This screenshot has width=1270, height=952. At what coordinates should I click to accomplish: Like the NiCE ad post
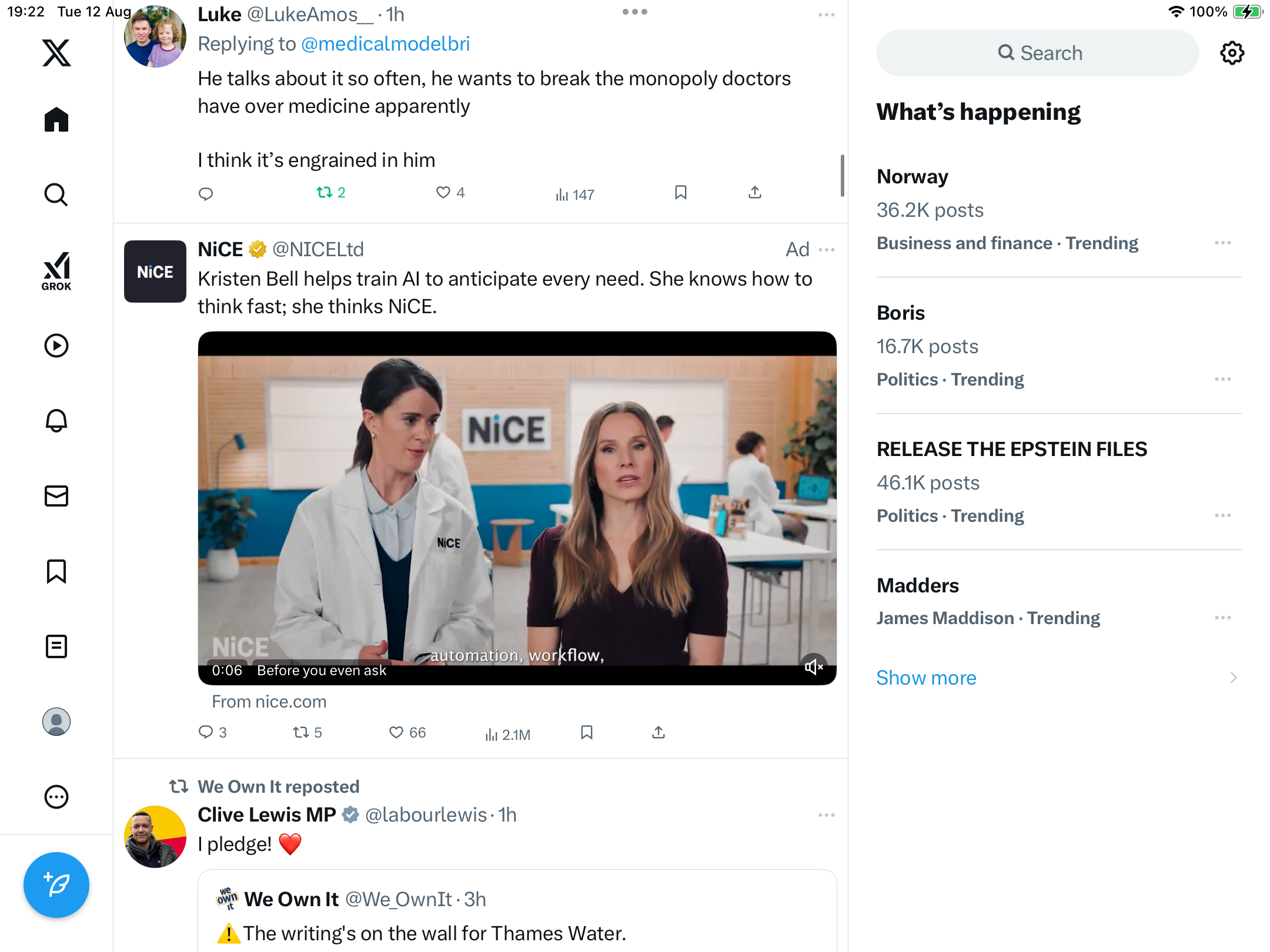point(396,732)
